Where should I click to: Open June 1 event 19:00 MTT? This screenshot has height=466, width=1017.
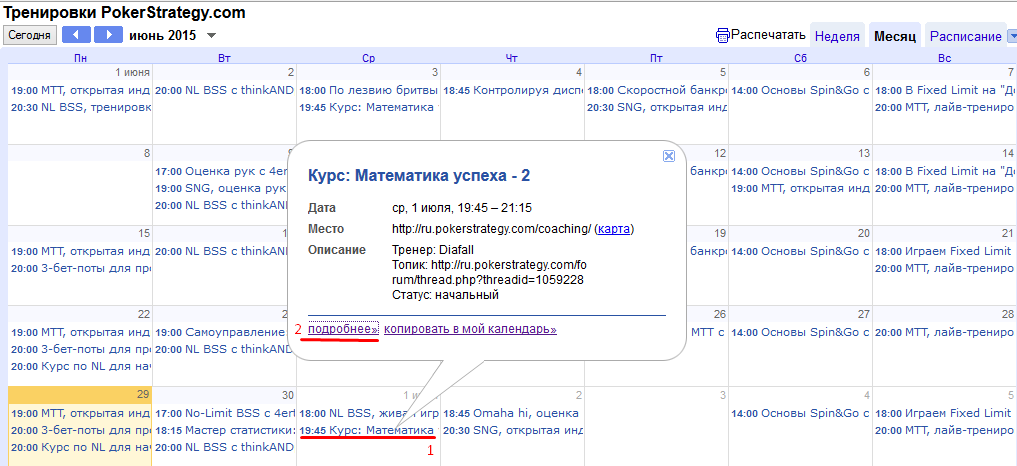pyautogui.click(x=81, y=90)
